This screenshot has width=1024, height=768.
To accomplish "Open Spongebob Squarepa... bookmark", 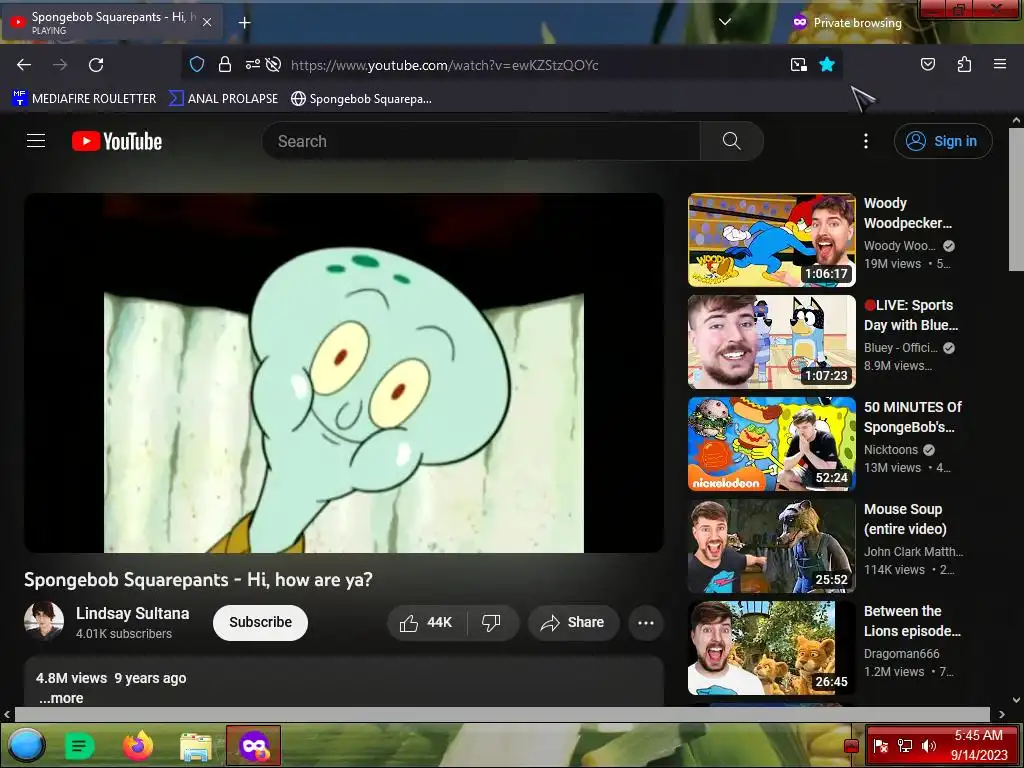I will pyautogui.click(x=361, y=99).
